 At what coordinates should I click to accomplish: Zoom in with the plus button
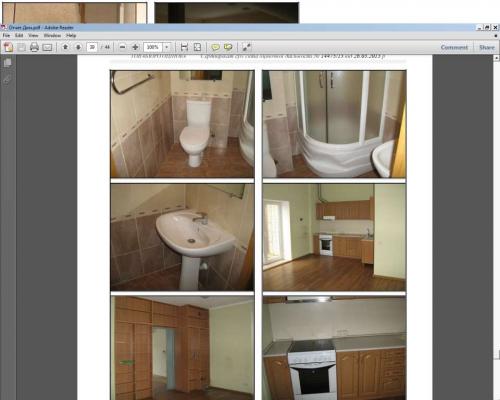(x=135, y=47)
